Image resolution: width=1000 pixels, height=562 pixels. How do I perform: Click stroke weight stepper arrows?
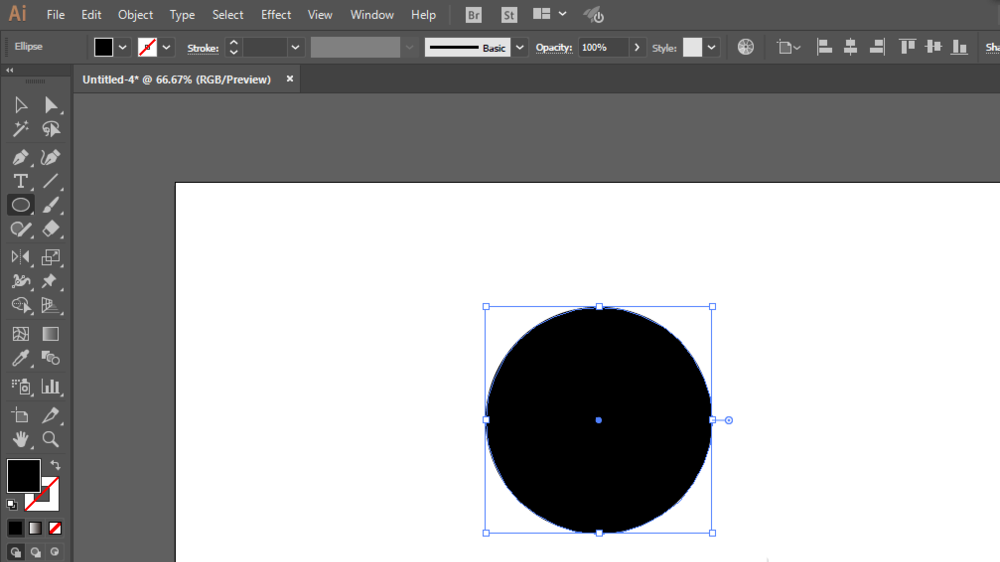[233, 47]
